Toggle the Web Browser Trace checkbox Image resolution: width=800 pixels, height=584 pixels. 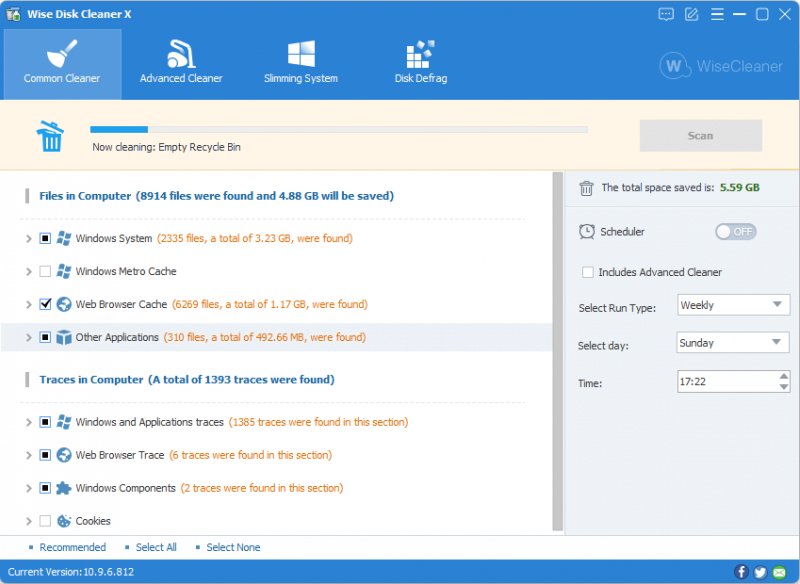45,455
